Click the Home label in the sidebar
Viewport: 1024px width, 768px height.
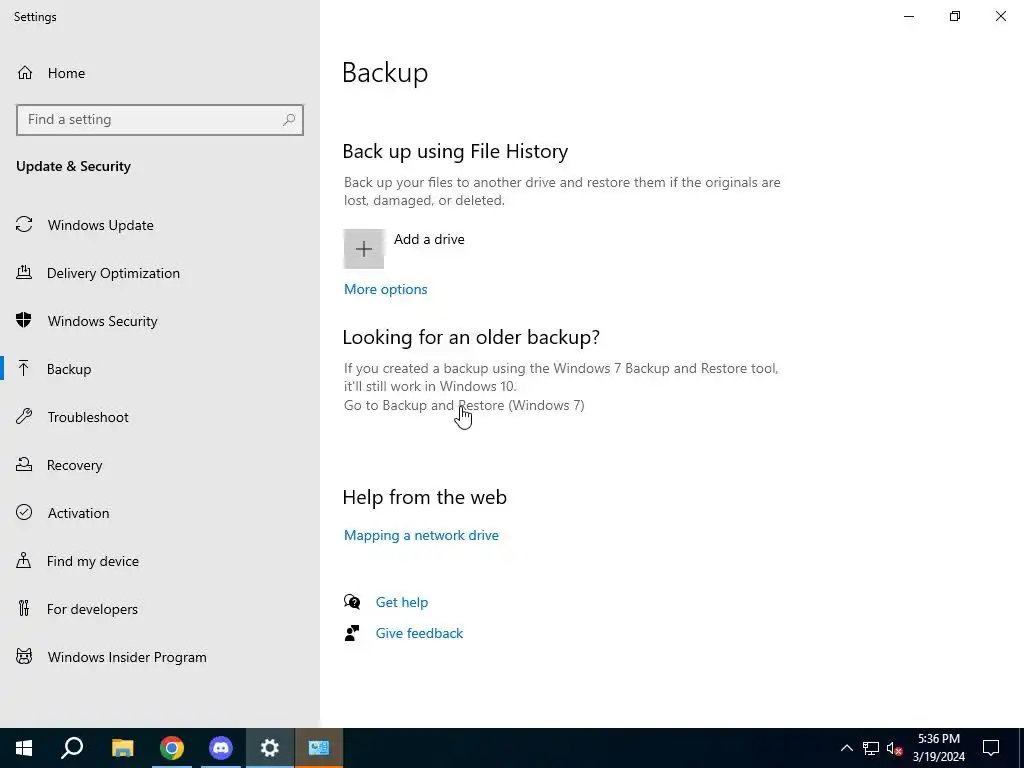[x=66, y=73]
